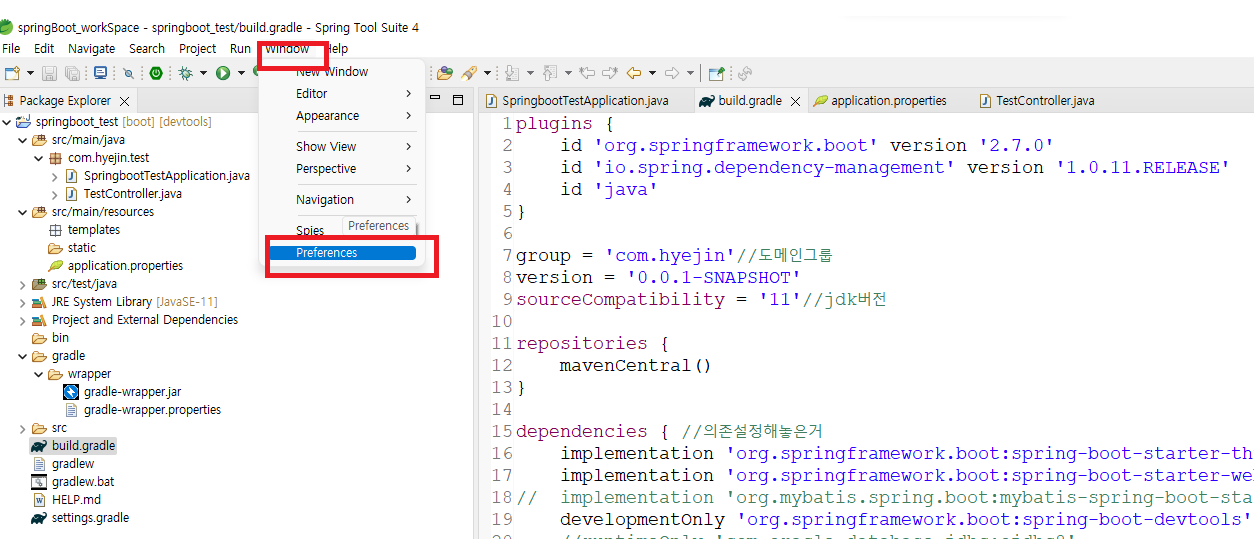Image resolution: width=1254 pixels, height=539 pixels.
Task: Open the New wizard dropdown arrow
Action: 30,73
